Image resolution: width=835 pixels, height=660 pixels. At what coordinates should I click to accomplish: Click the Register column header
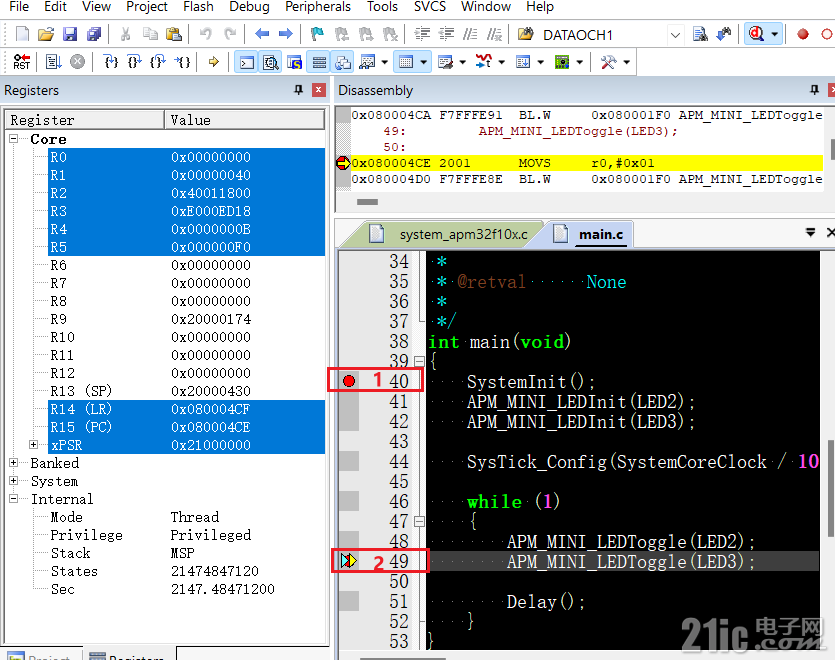[85, 120]
